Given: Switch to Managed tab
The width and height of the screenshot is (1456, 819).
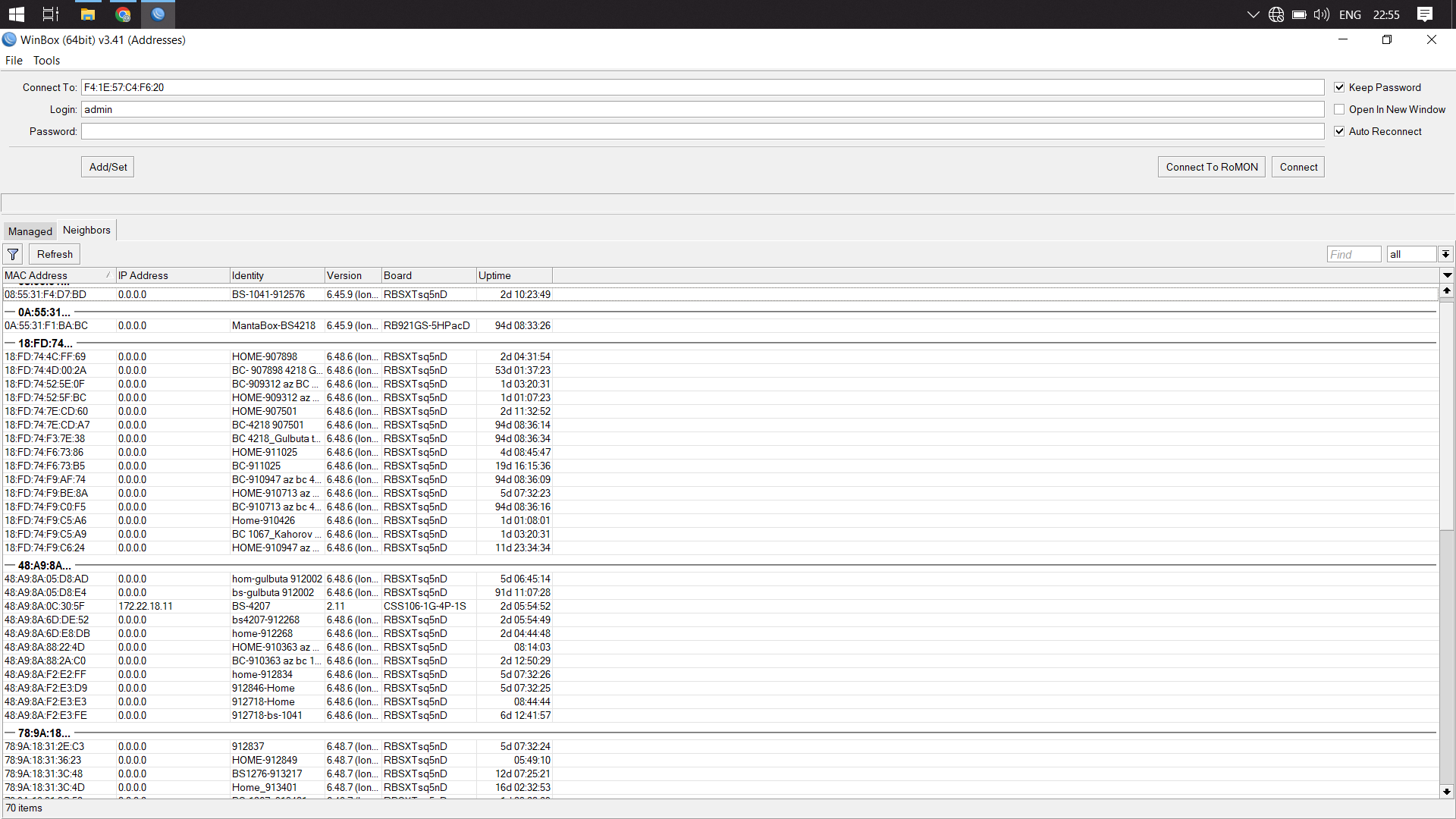Looking at the screenshot, I should coord(30,231).
